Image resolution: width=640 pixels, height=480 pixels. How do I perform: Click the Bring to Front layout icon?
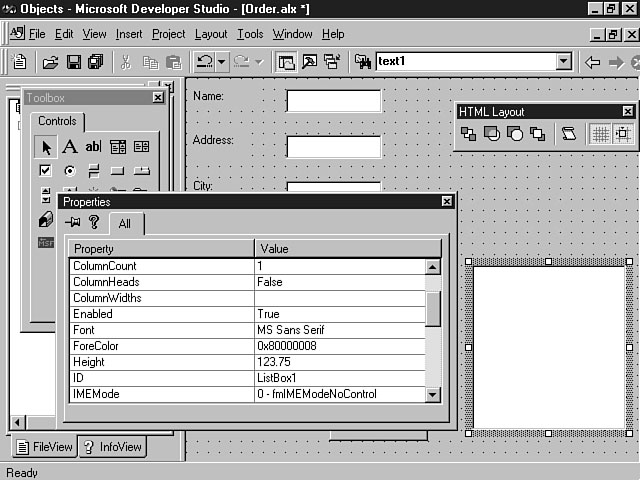469,134
